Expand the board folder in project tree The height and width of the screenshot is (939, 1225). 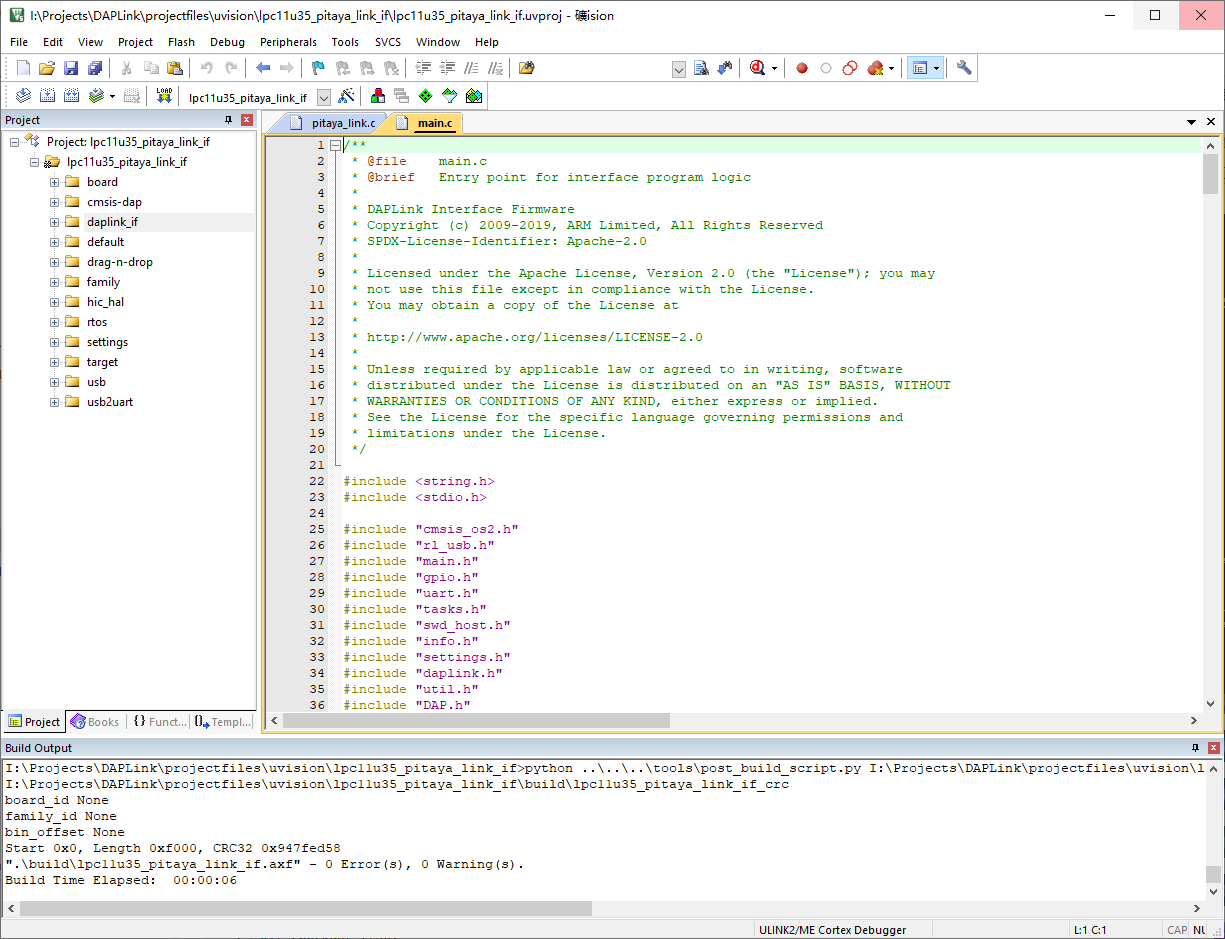pos(55,182)
